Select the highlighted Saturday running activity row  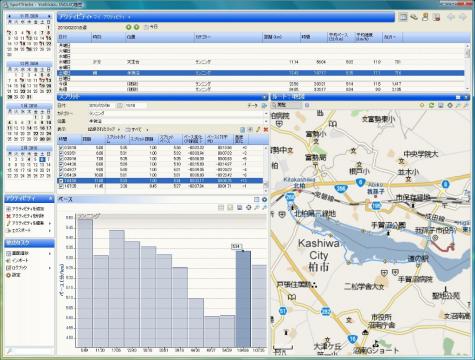coord(261,73)
